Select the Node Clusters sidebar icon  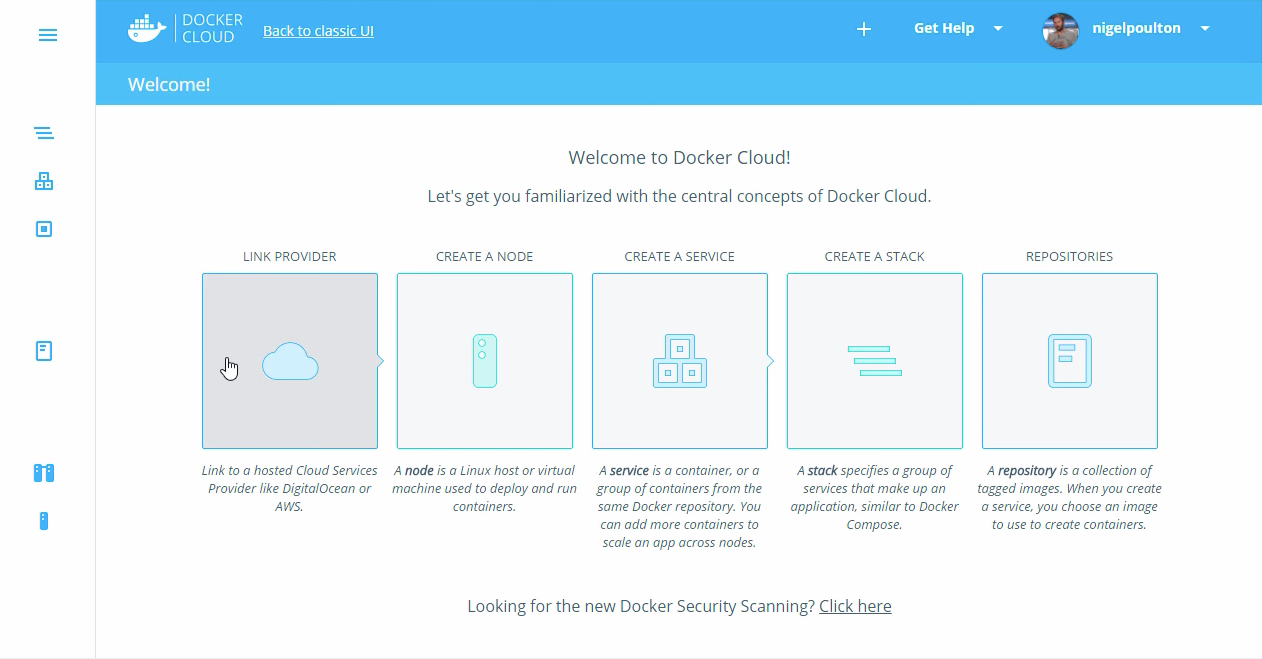coord(43,472)
